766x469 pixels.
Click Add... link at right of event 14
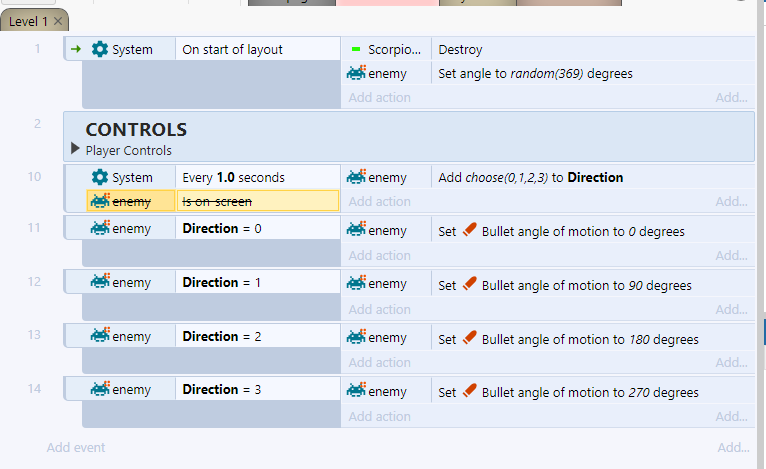[x=731, y=417]
